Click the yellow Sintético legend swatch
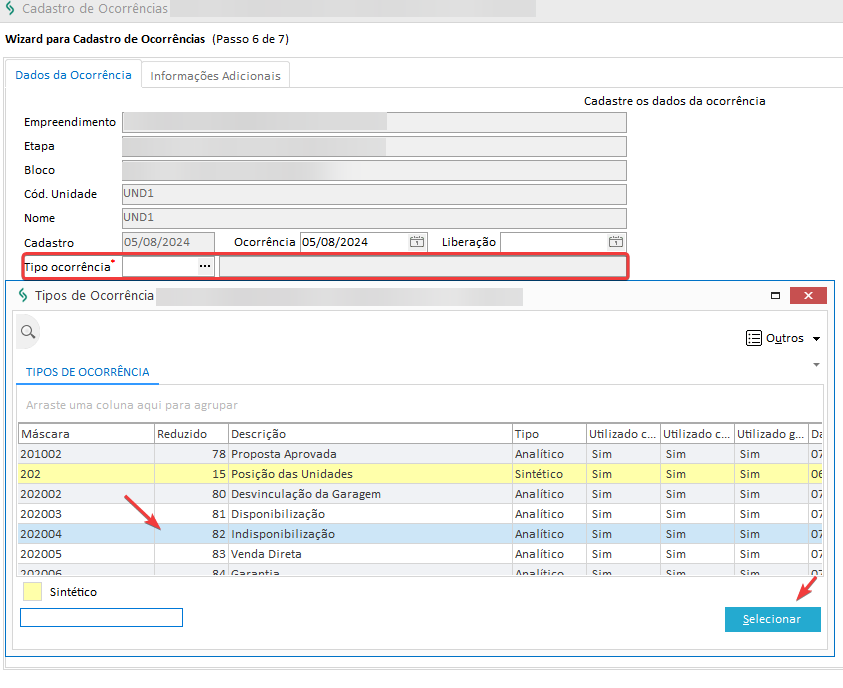Image resolution: width=843 pixels, height=688 pixels. (x=32, y=592)
